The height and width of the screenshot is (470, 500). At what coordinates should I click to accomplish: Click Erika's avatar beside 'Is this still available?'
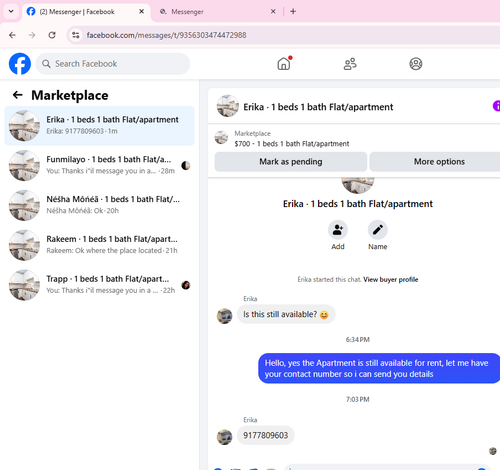pyautogui.click(x=224, y=316)
